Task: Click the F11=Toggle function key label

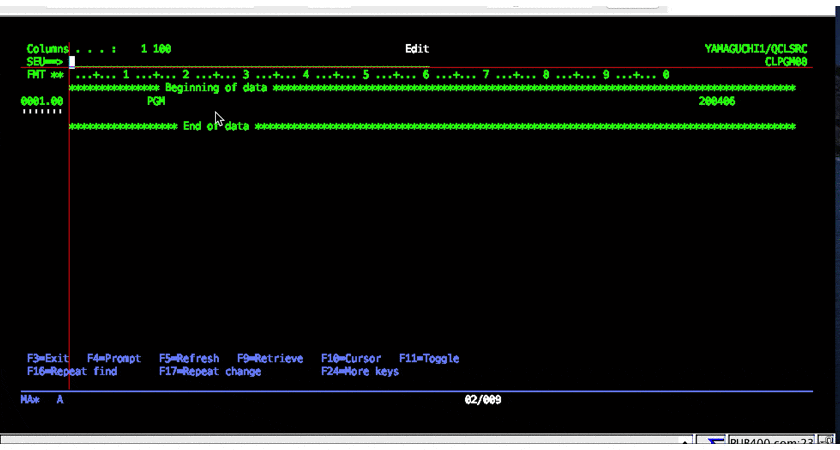Action: point(429,358)
